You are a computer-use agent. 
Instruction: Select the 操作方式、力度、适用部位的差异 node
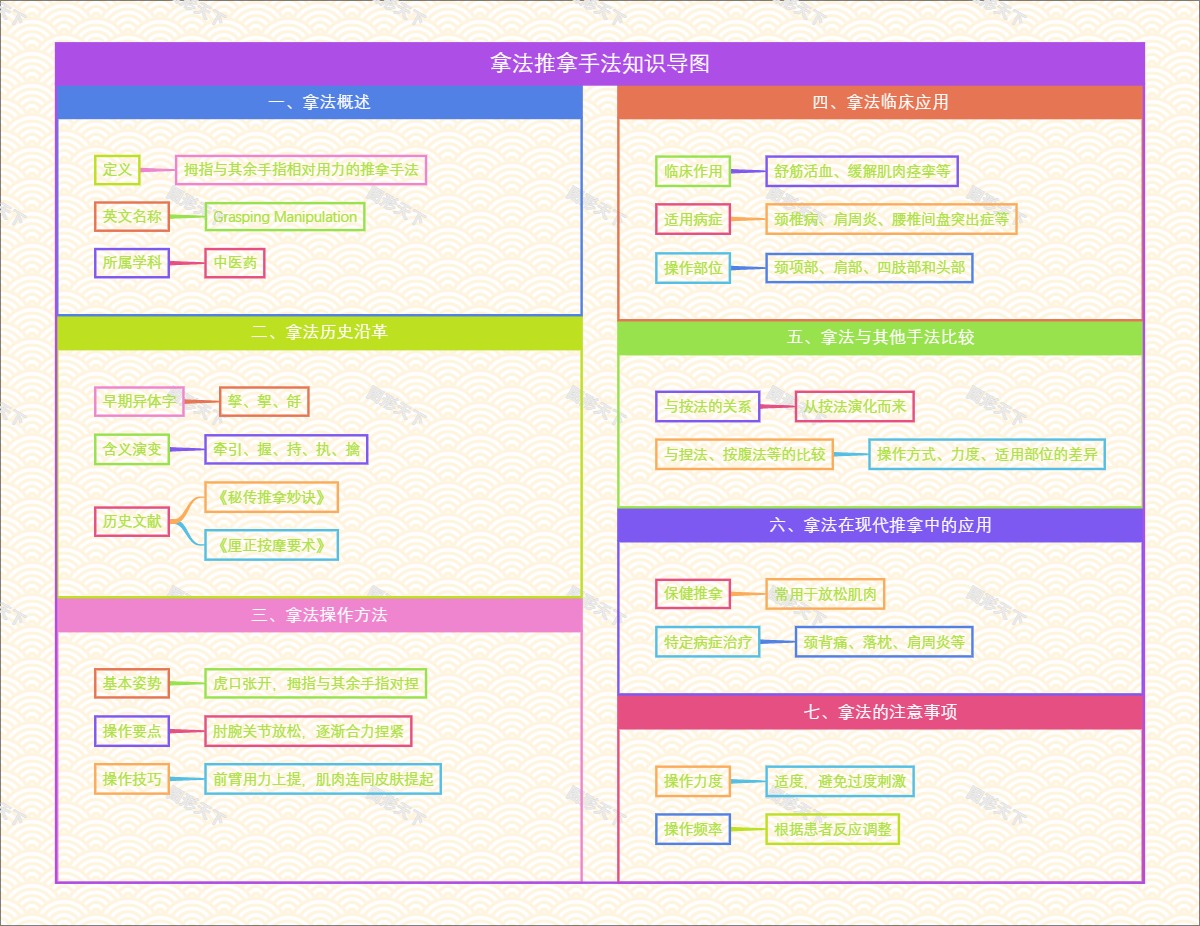tap(987, 454)
